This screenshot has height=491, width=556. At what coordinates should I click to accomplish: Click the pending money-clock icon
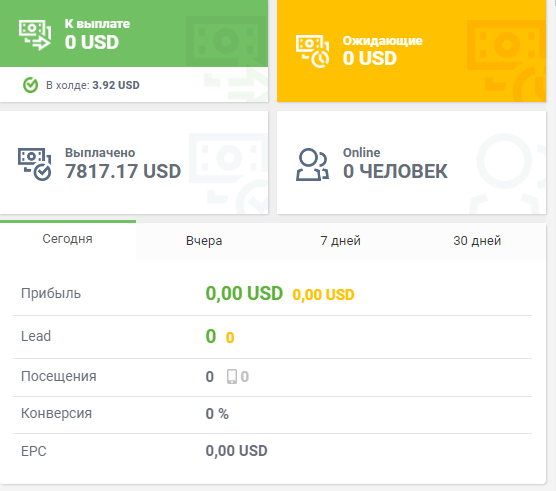tap(312, 51)
